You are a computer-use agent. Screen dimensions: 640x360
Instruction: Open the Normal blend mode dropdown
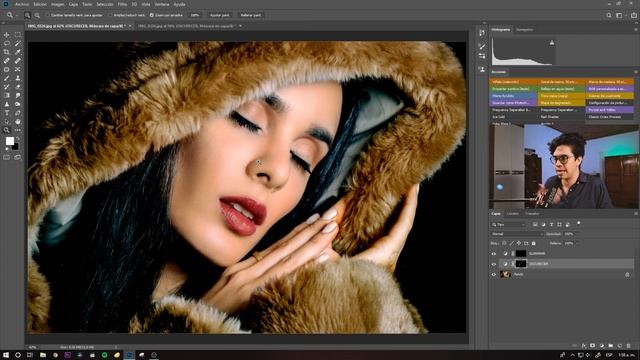pos(518,234)
